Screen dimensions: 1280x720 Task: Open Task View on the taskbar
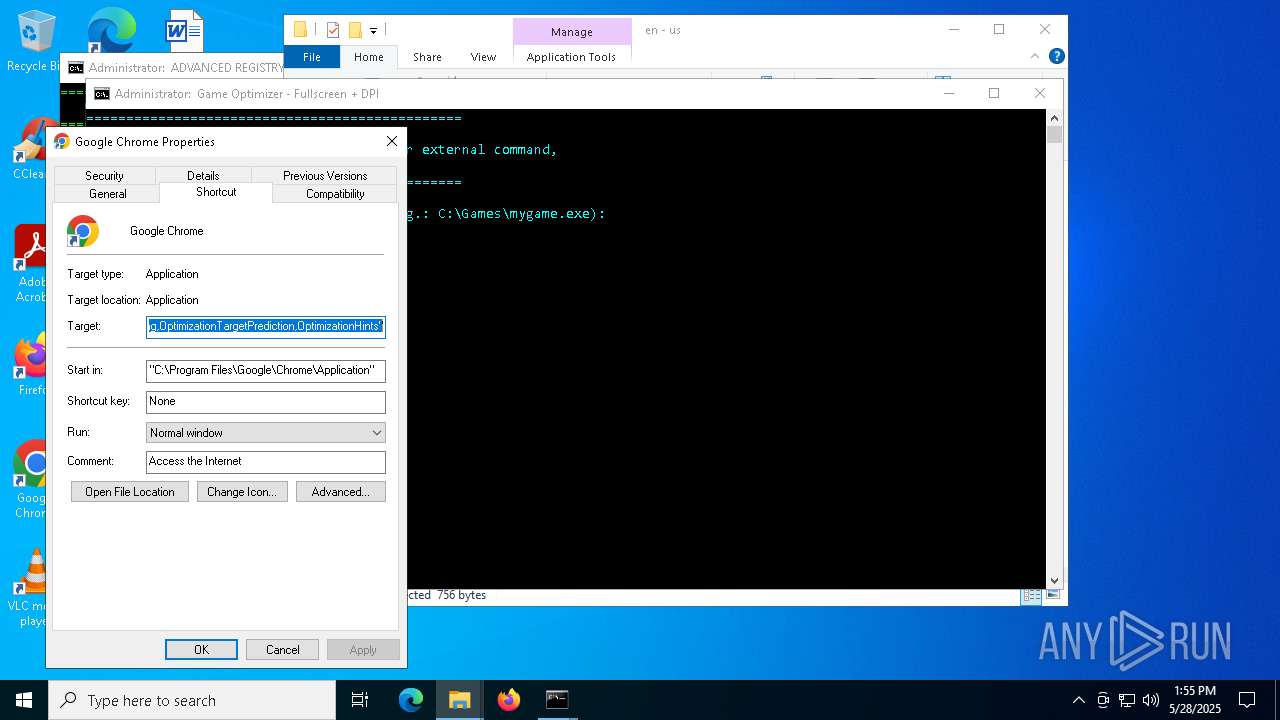(360, 700)
